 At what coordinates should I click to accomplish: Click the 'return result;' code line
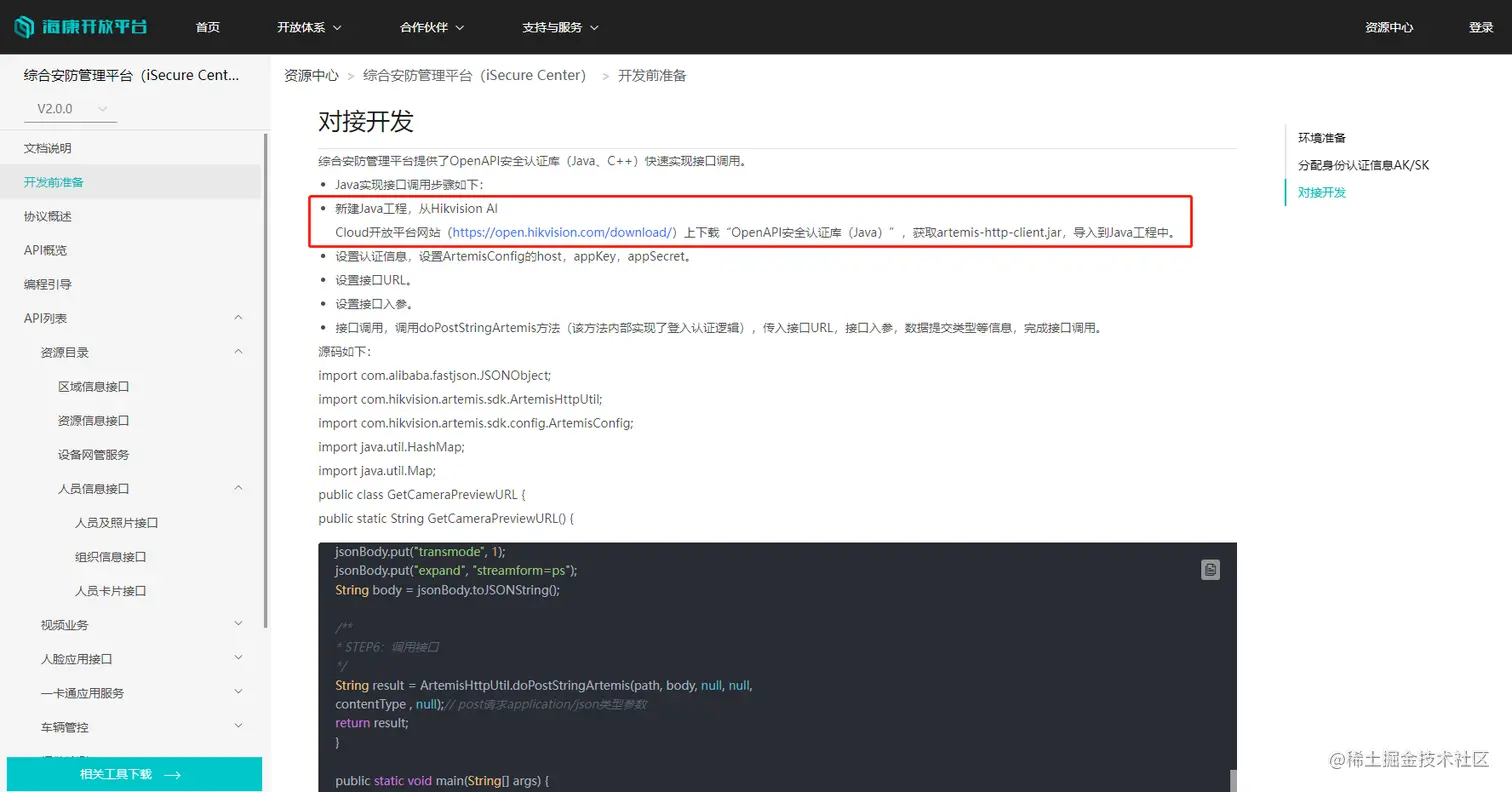click(x=372, y=723)
